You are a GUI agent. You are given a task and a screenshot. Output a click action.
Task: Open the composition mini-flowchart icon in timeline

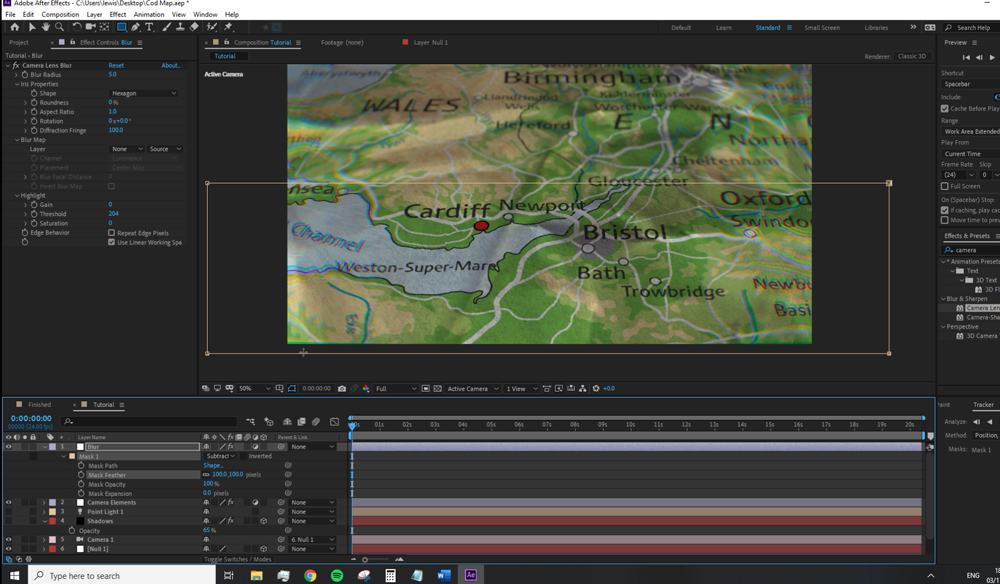[x=251, y=421]
